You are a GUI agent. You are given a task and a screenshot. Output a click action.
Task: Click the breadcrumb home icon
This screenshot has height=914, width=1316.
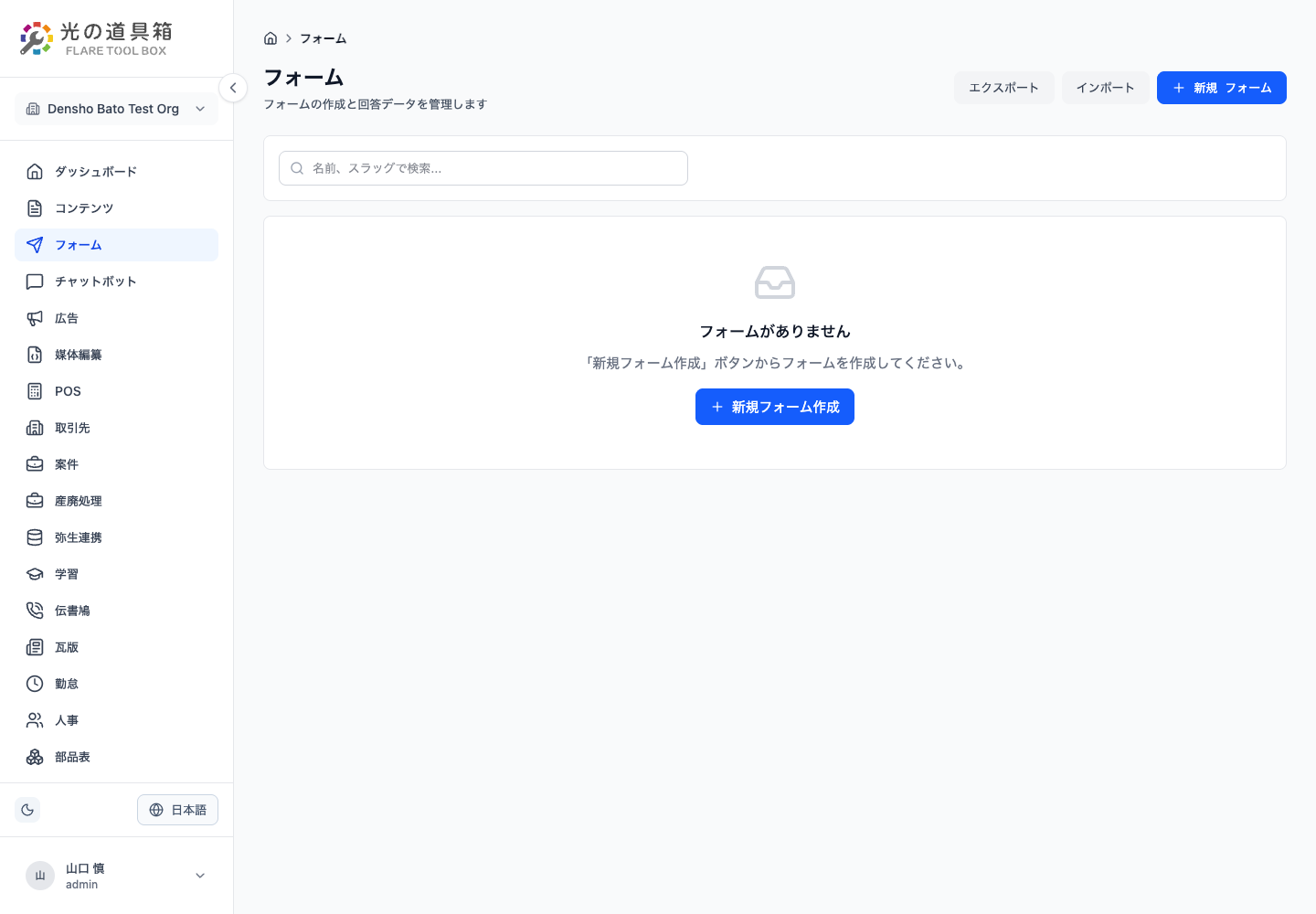click(x=271, y=38)
